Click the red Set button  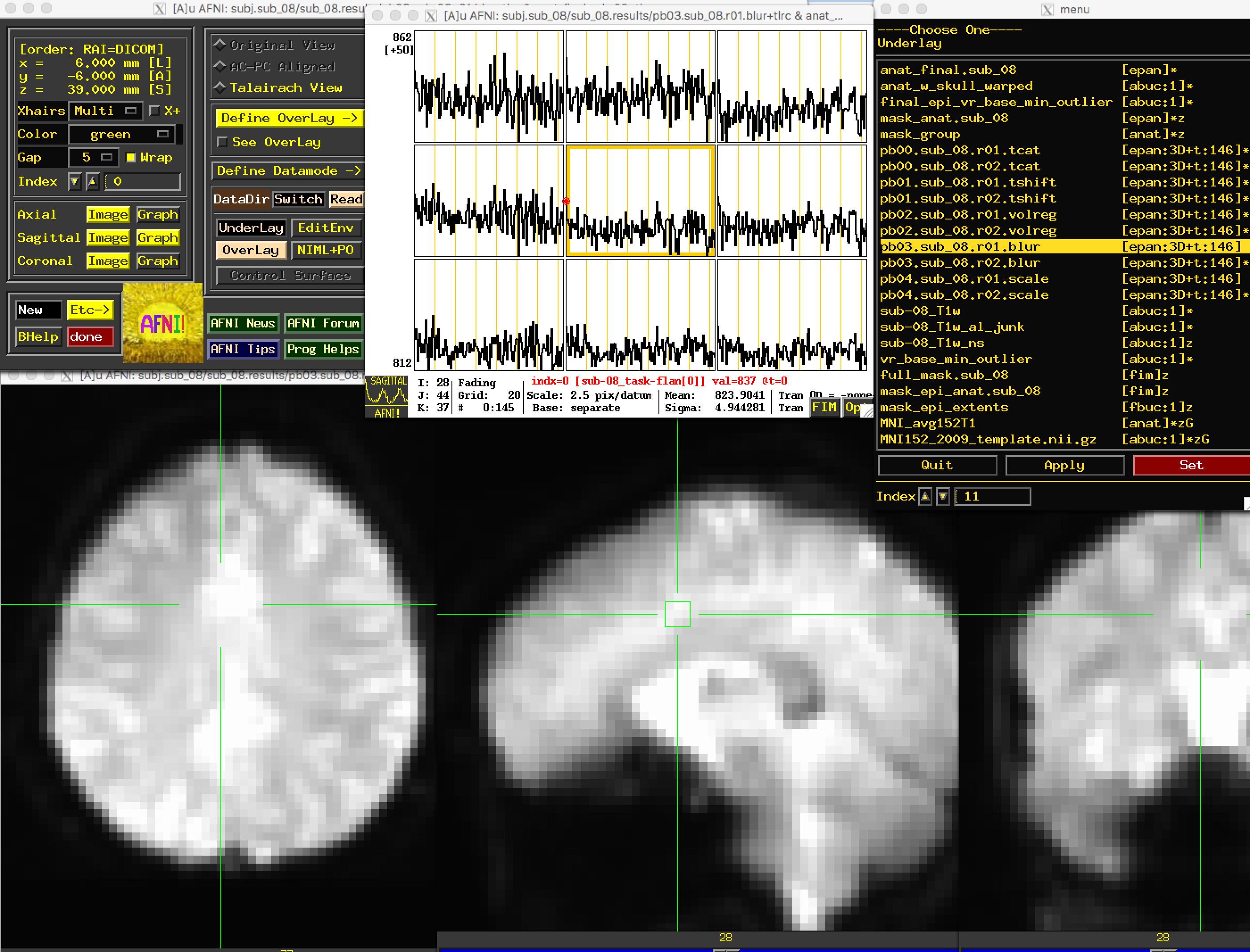click(1192, 465)
